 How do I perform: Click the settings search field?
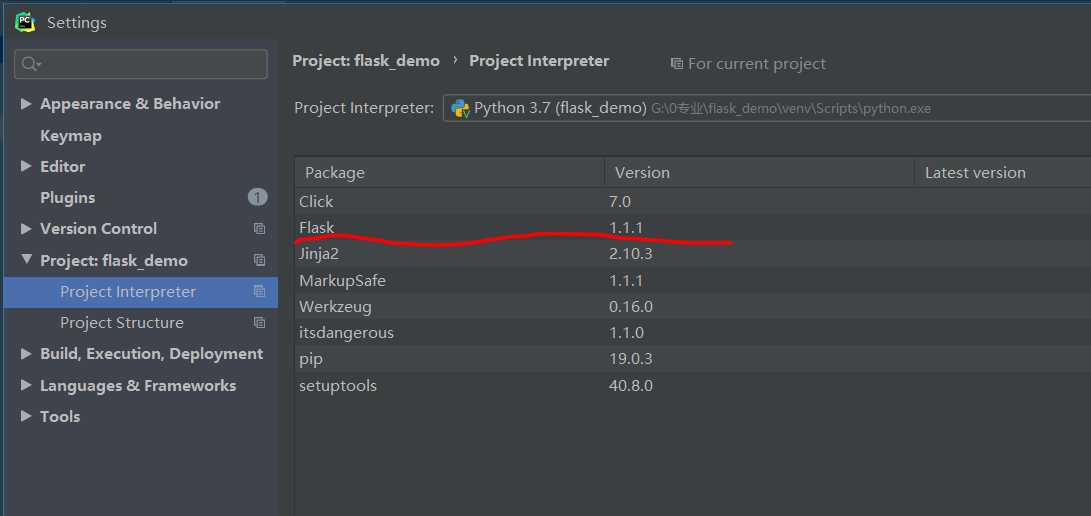tap(141, 64)
